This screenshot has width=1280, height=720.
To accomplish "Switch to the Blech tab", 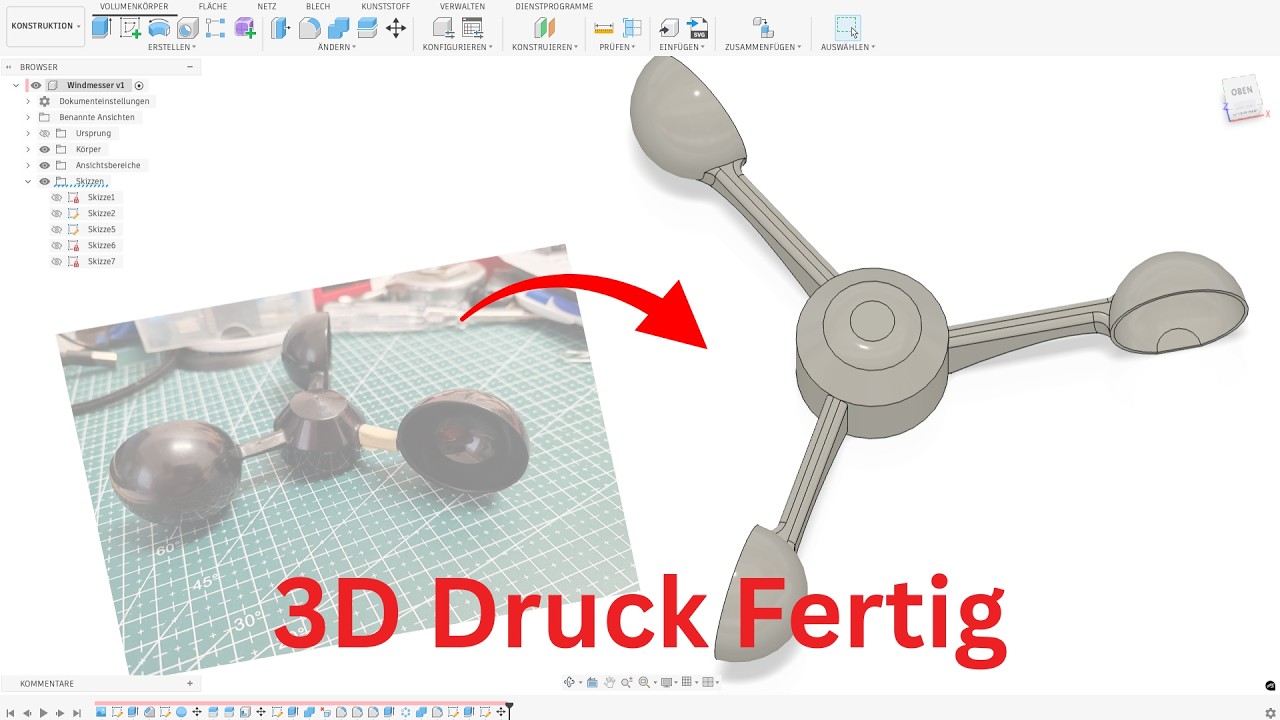I will click(x=318, y=6).
